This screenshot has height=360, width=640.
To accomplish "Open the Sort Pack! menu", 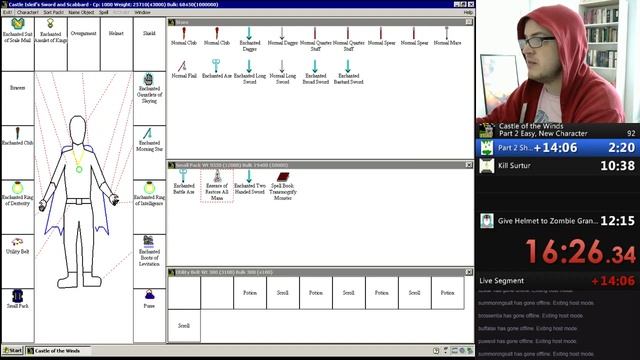I will (54, 12).
